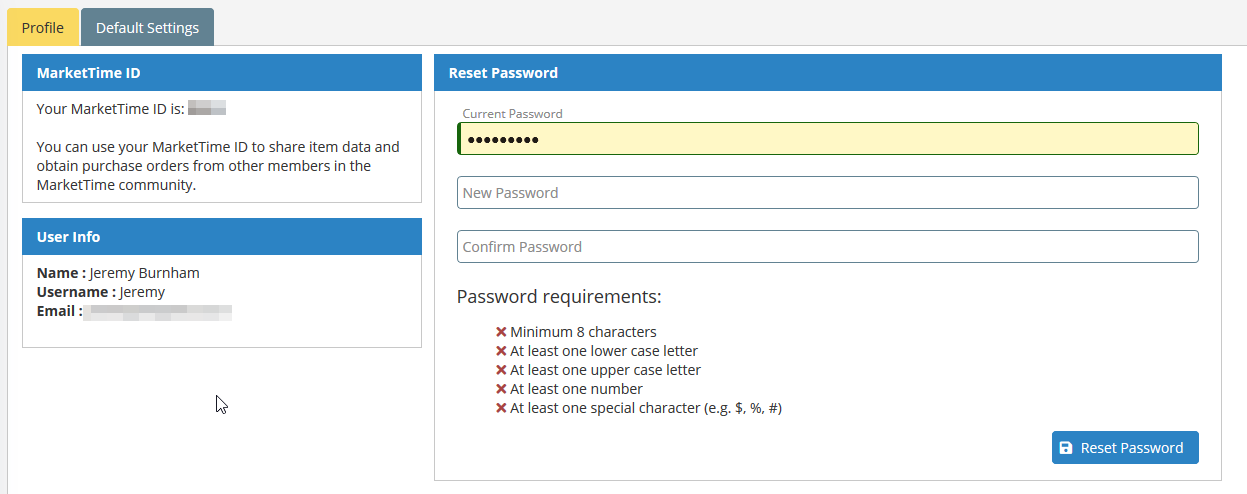Click the red X beside special character requirement
Screen dimensions: 1247x494
(501, 408)
